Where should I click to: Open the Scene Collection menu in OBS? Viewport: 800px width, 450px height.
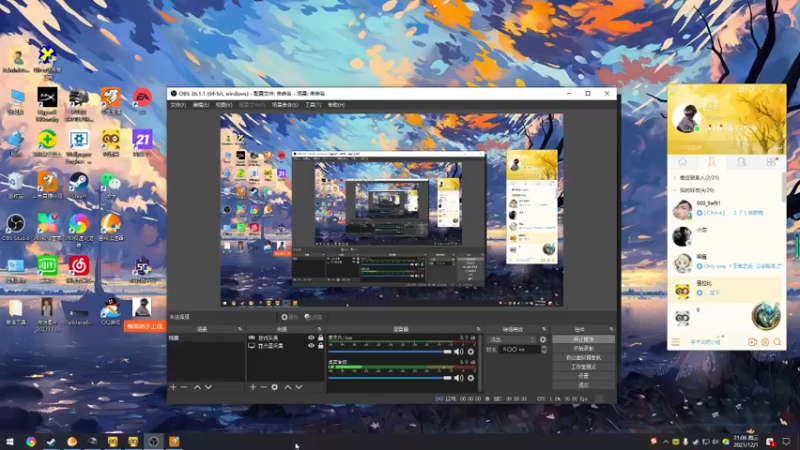pos(285,105)
